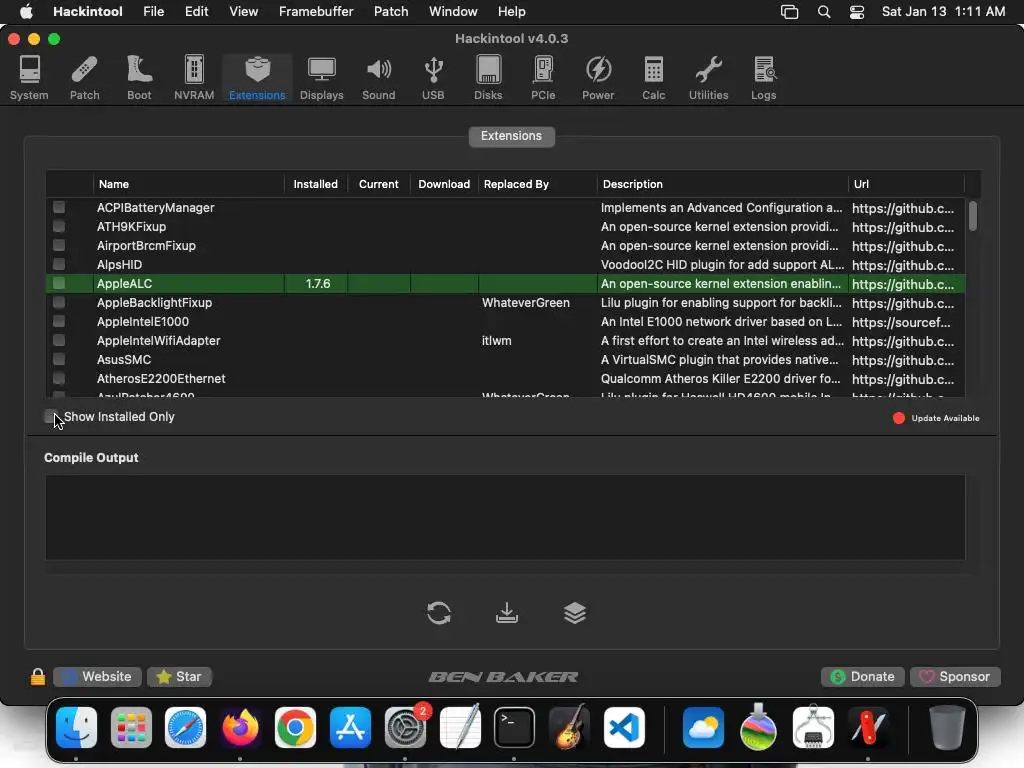The height and width of the screenshot is (768, 1024).
Task: Select the AppleALC installed version 1.7.6
Action: tap(317, 283)
